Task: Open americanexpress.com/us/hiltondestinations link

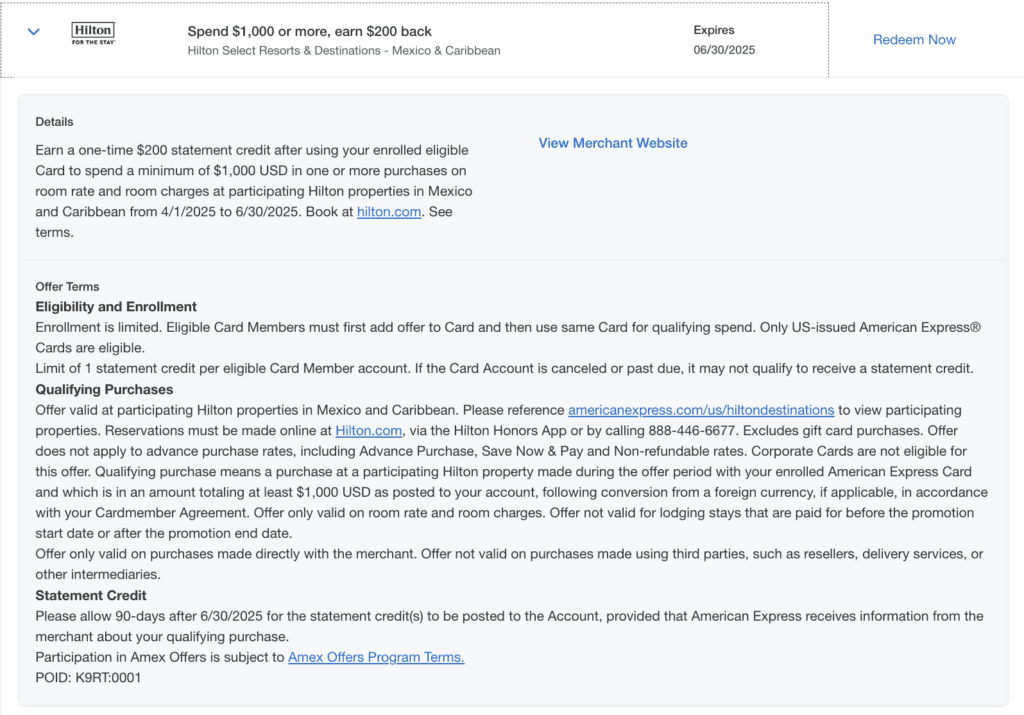Action: (x=701, y=410)
